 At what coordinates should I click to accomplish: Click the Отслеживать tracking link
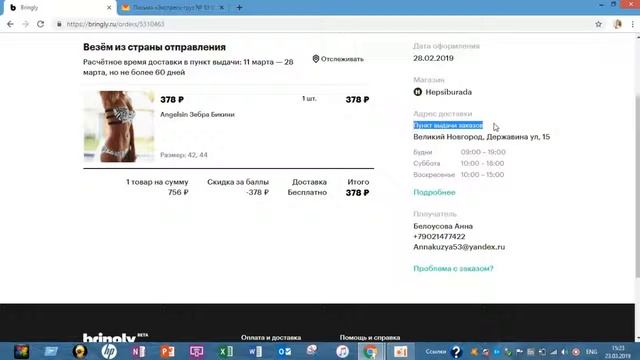342,59
